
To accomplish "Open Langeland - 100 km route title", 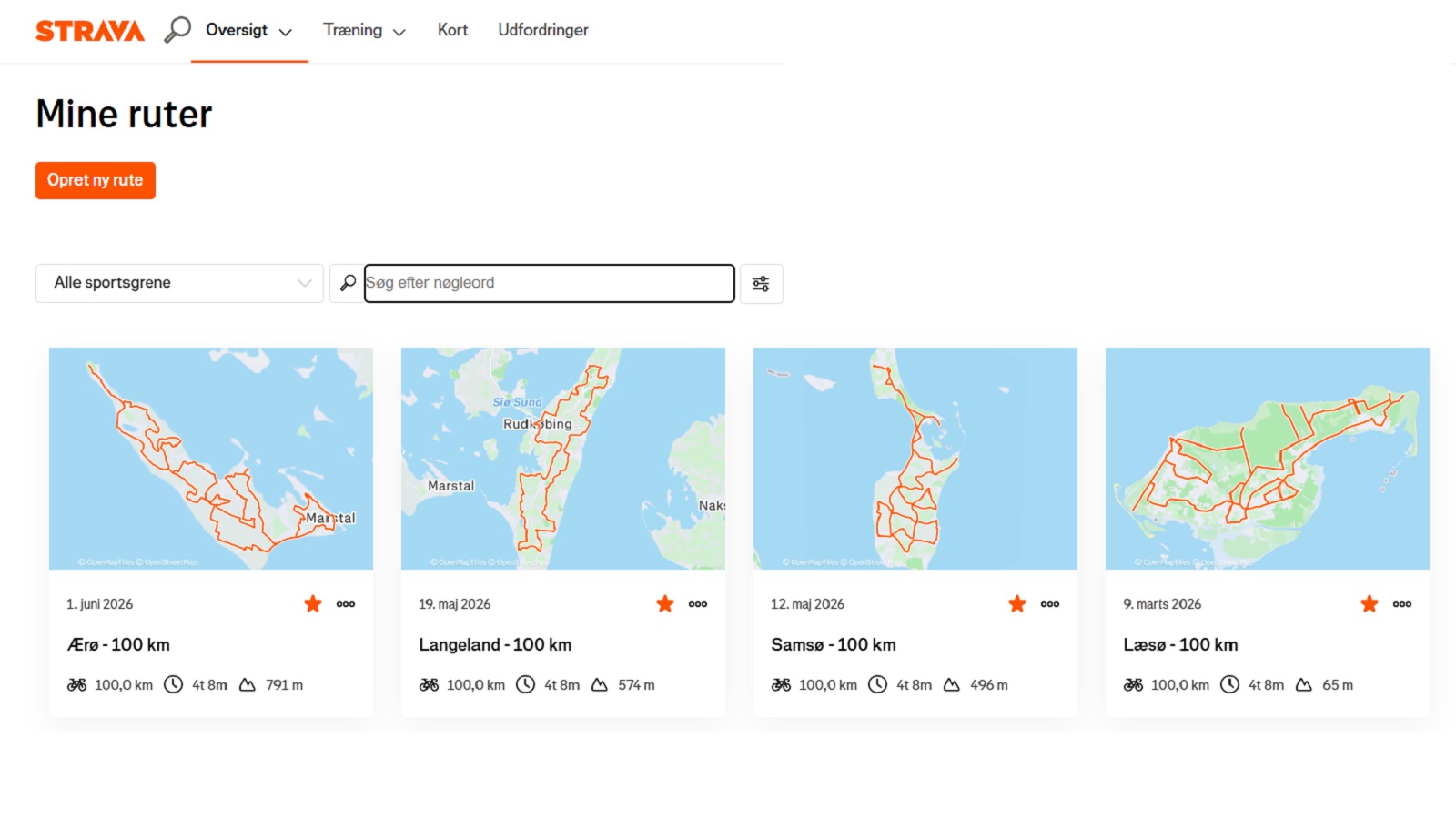I will click(x=495, y=645).
